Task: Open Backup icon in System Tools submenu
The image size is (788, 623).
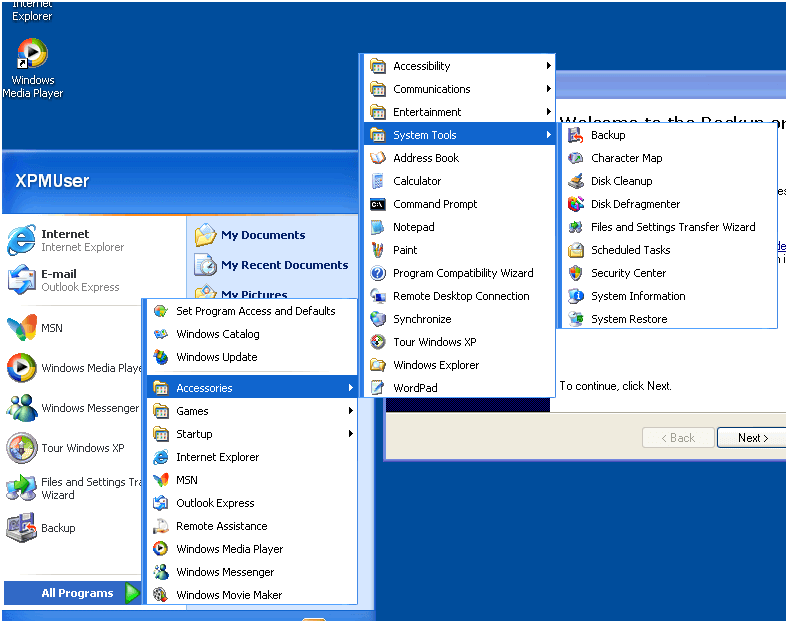Action: (575, 135)
